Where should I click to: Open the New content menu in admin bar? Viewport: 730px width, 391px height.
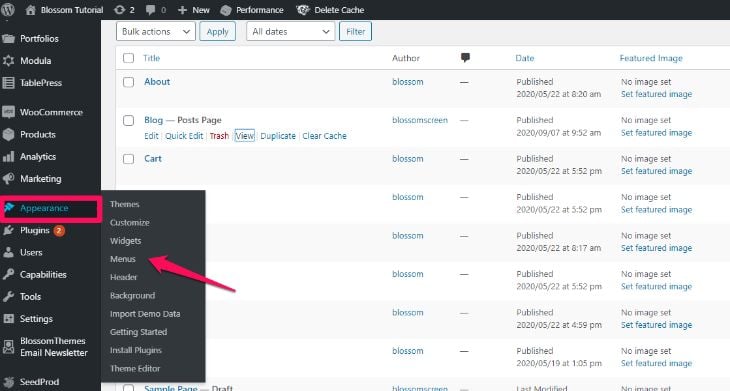[194, 10]
